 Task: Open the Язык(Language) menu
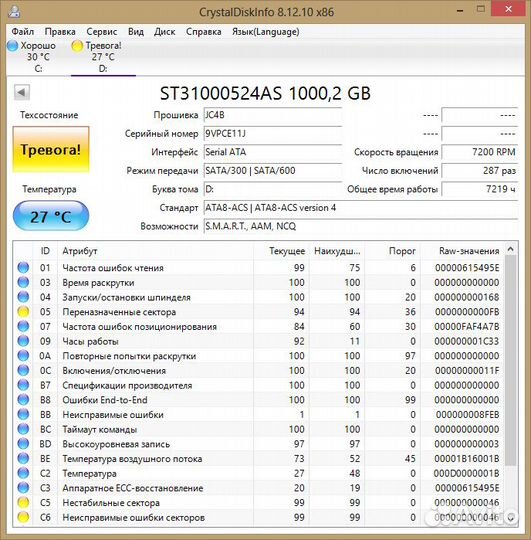266,32
